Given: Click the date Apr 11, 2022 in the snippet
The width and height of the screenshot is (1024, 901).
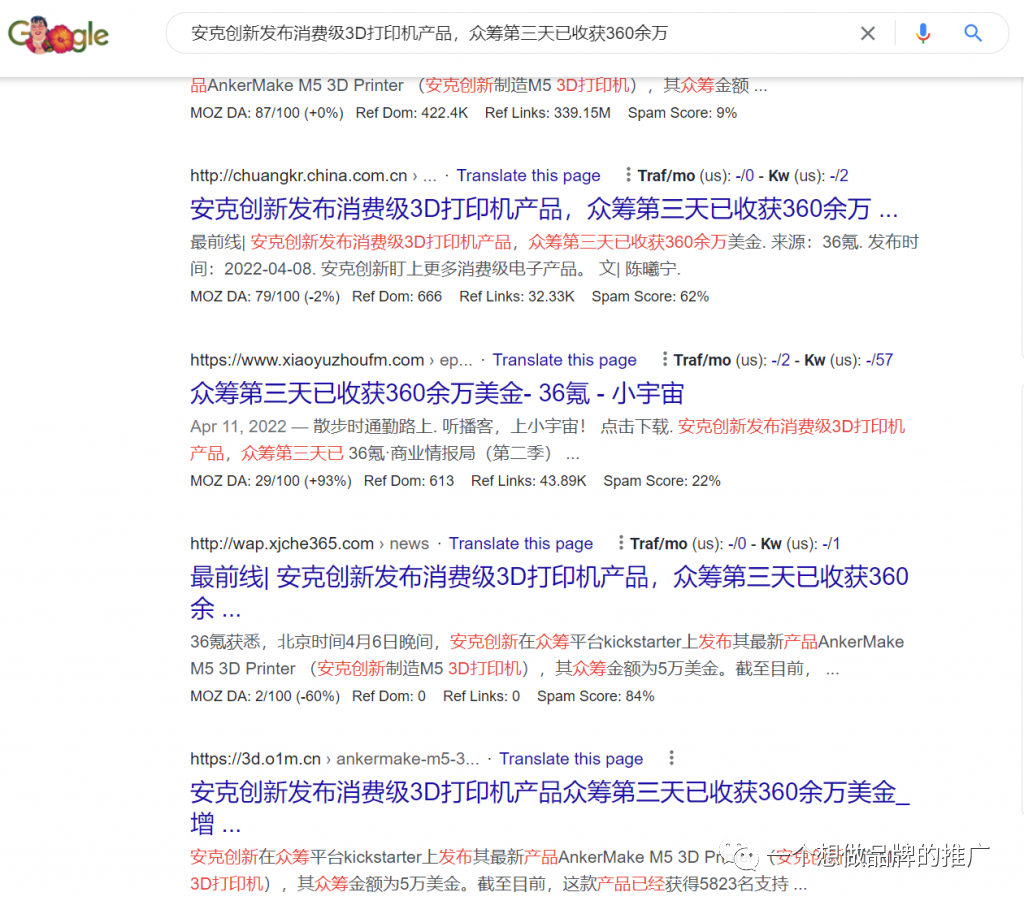Looking at the screenshot, I should [x=238, y=426].
